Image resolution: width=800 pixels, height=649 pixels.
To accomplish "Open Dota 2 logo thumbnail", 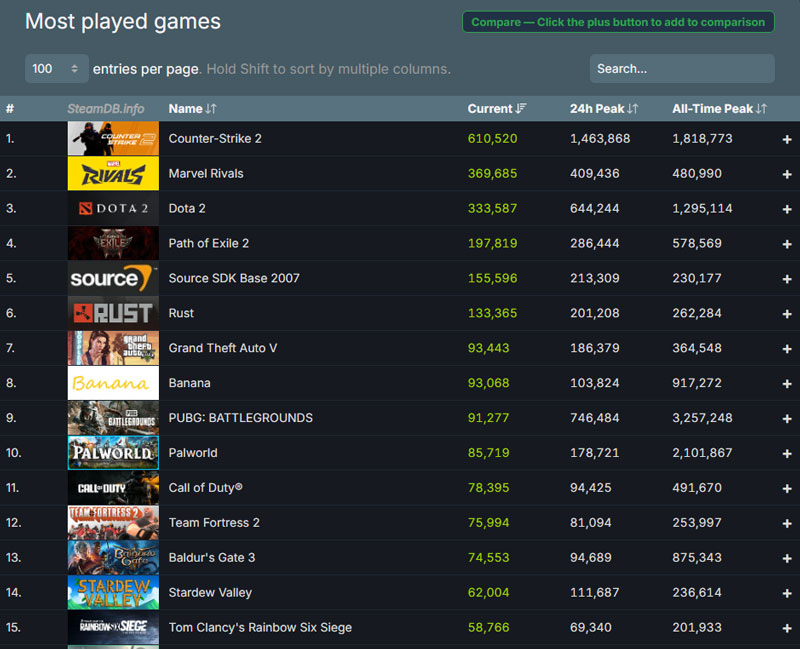I will click(113, 208).
